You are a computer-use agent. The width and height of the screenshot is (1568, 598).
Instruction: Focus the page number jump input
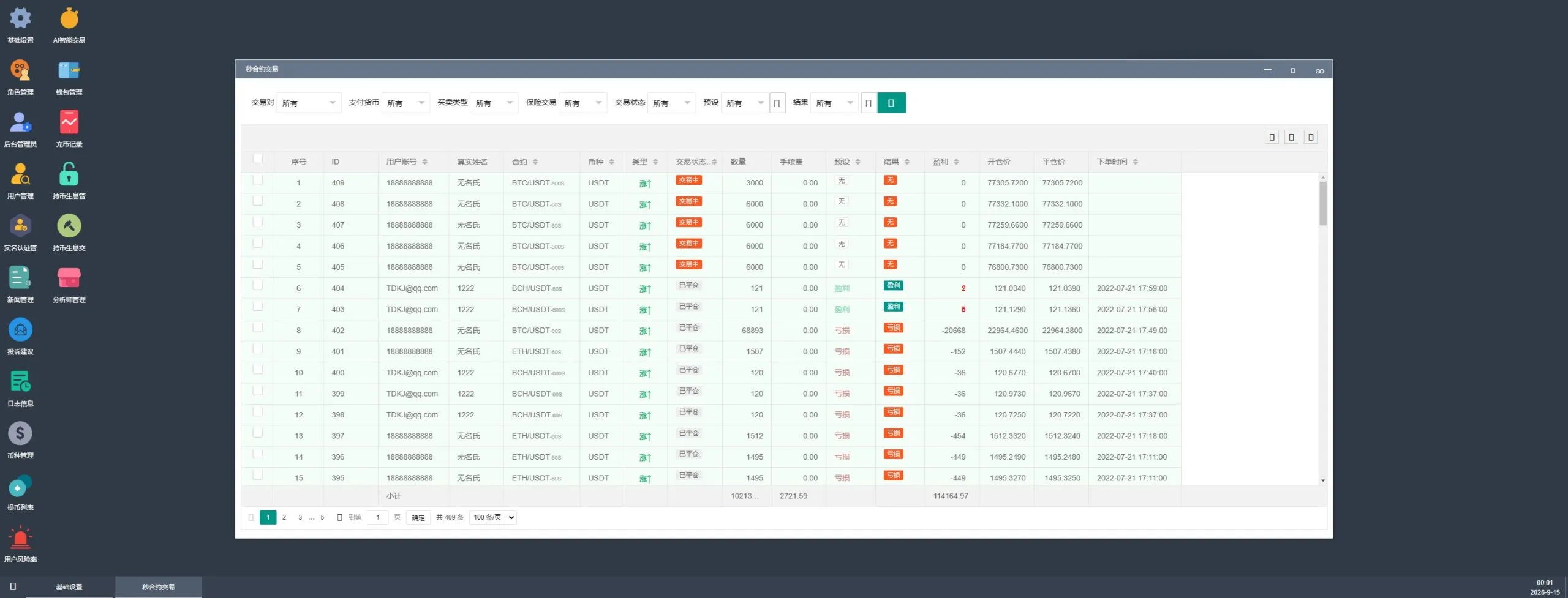coord(377,517)
